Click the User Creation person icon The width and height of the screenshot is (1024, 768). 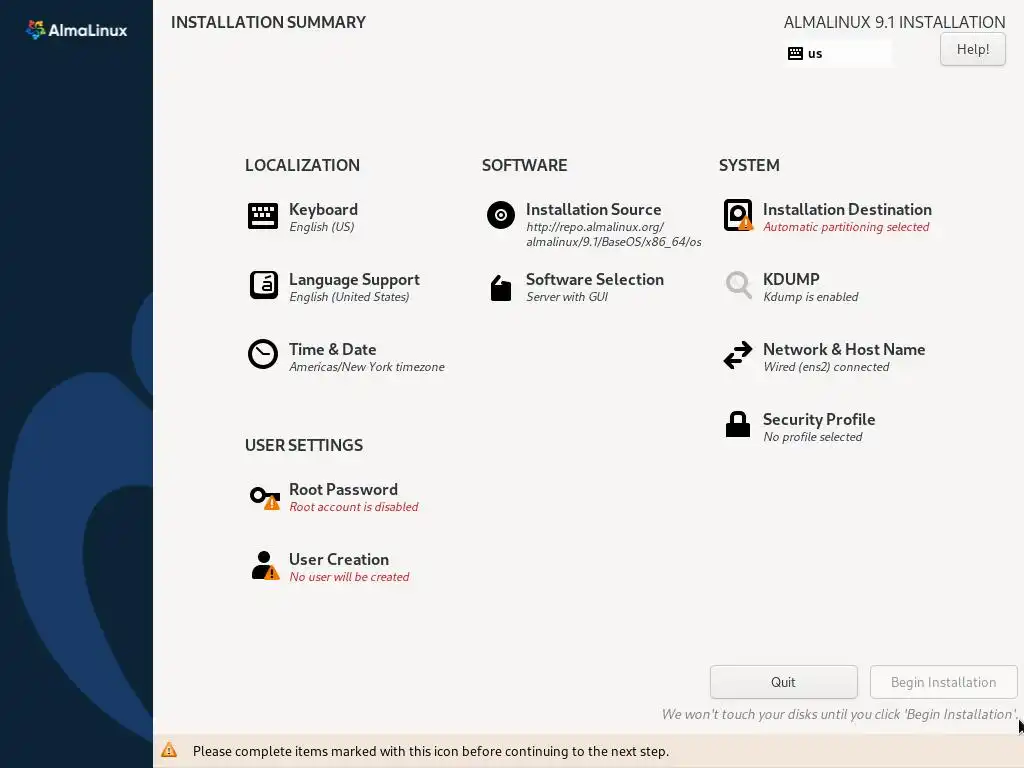(265, 566)
